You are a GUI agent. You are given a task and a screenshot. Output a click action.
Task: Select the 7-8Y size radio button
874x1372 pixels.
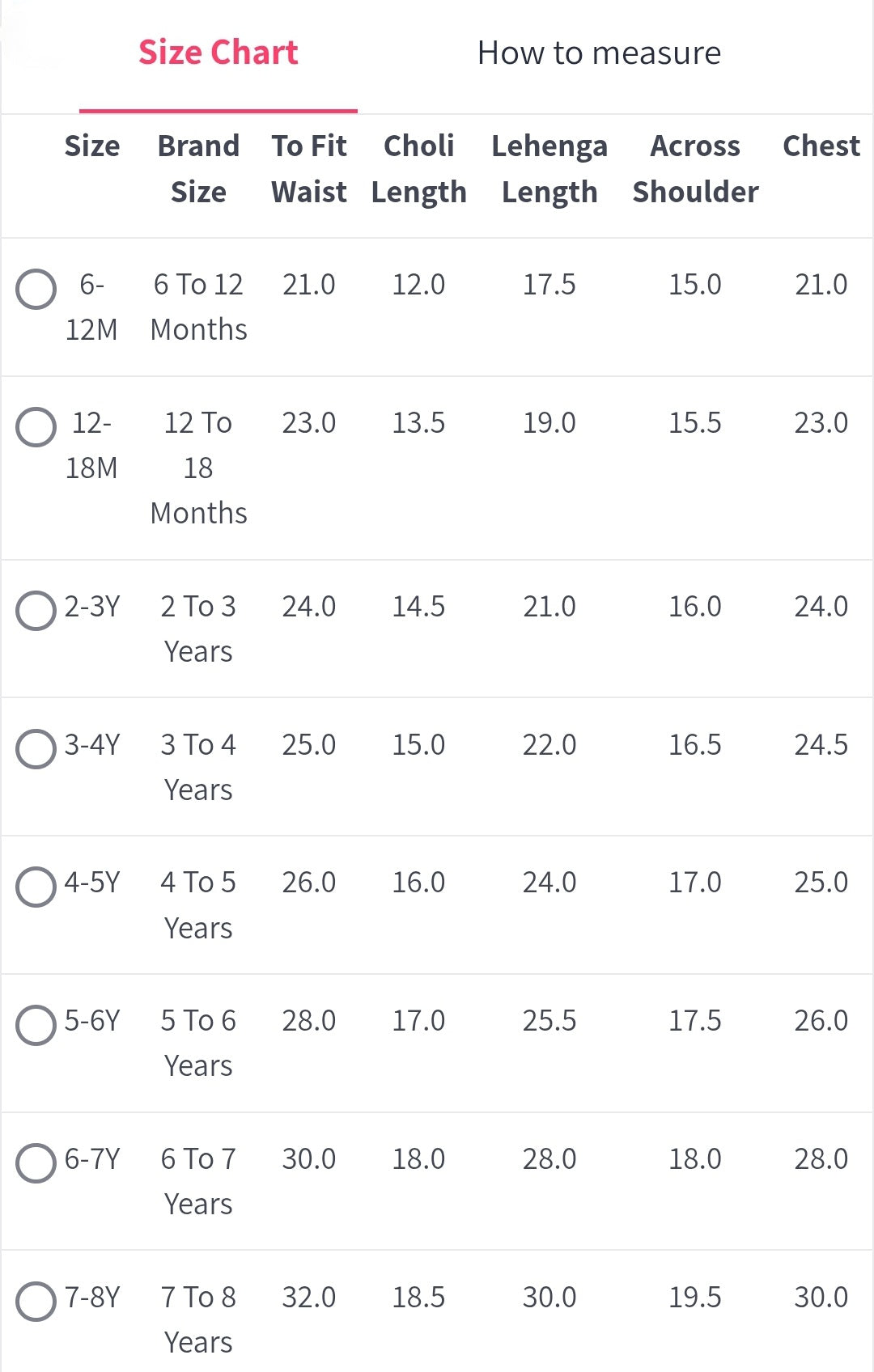pyautogui.click(x=36, y=1302)
